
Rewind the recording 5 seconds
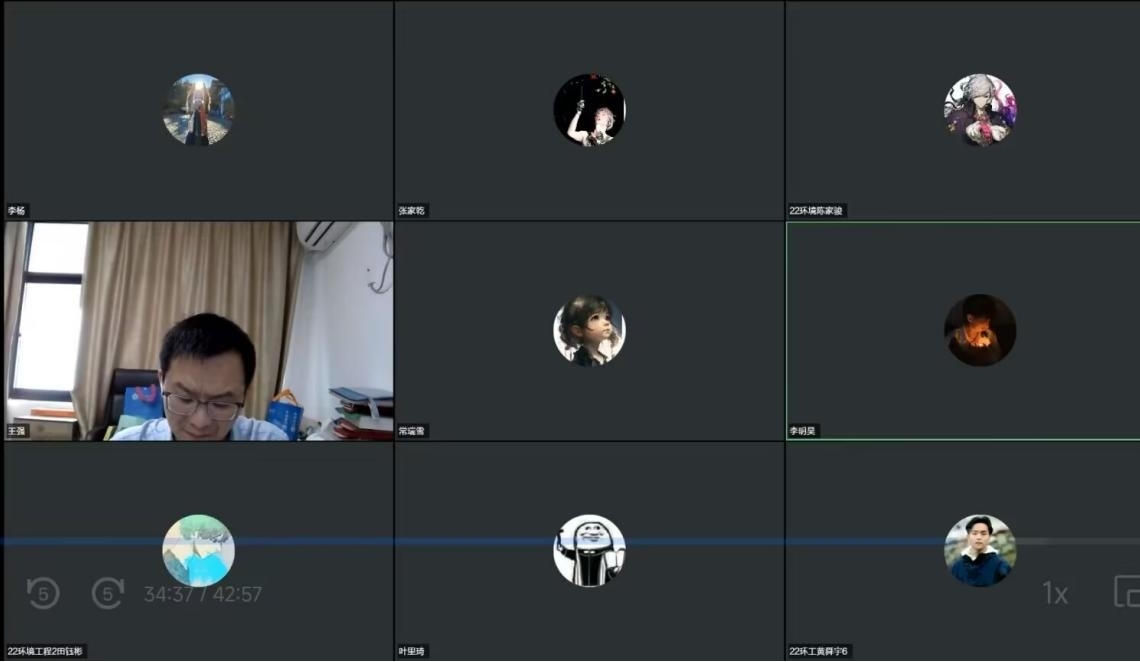[42, 593]
